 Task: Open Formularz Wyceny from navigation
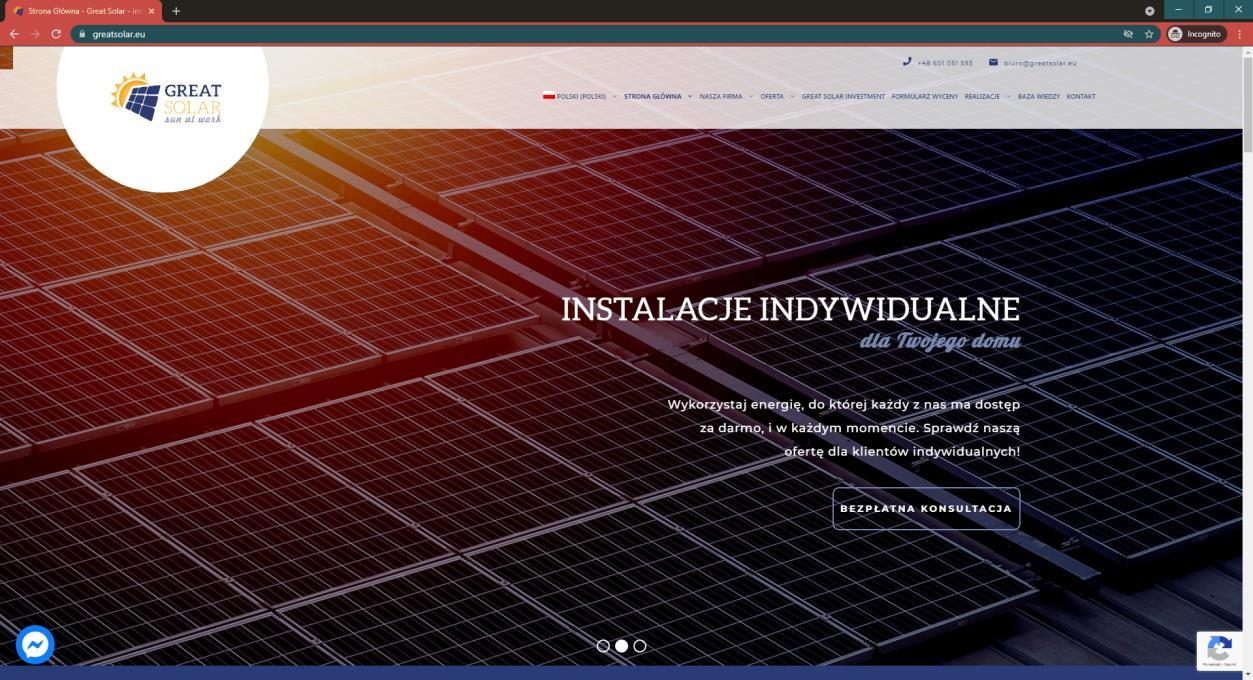click(x=925, y=97)
